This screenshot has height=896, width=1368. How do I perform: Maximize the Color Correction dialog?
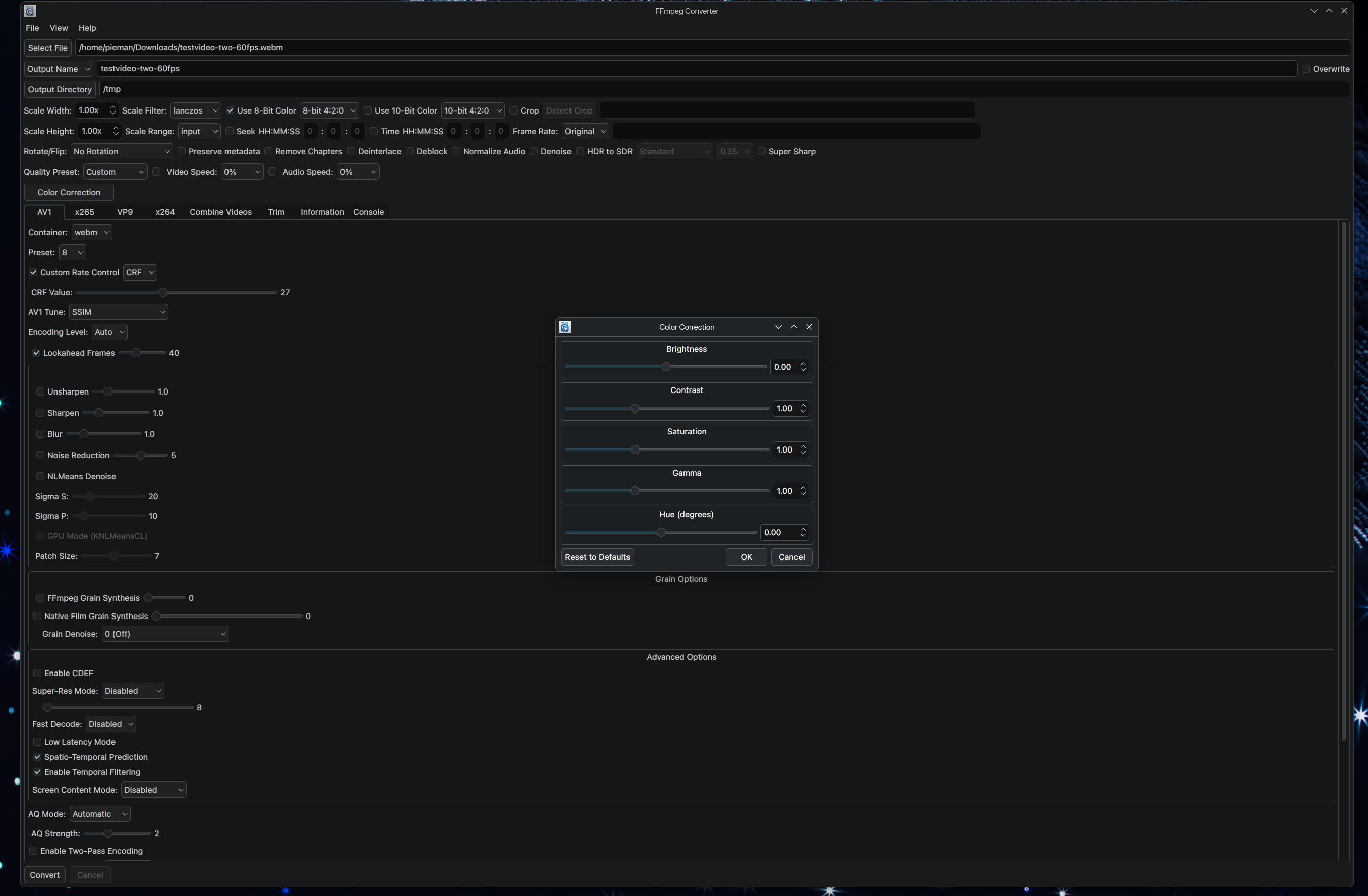[794, 327]
